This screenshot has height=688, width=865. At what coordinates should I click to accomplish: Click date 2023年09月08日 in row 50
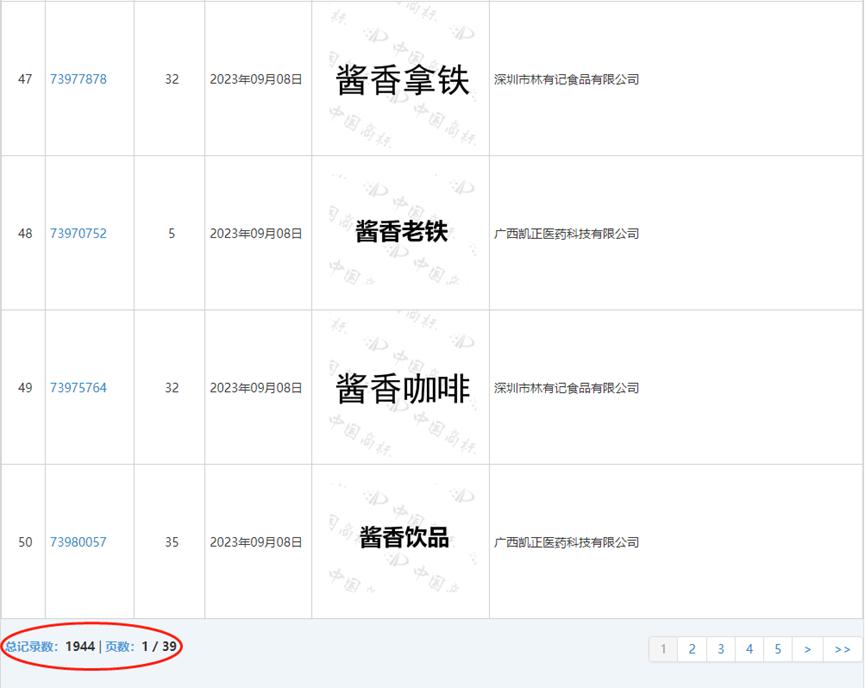pyautogui.click(x=256, y=543)
